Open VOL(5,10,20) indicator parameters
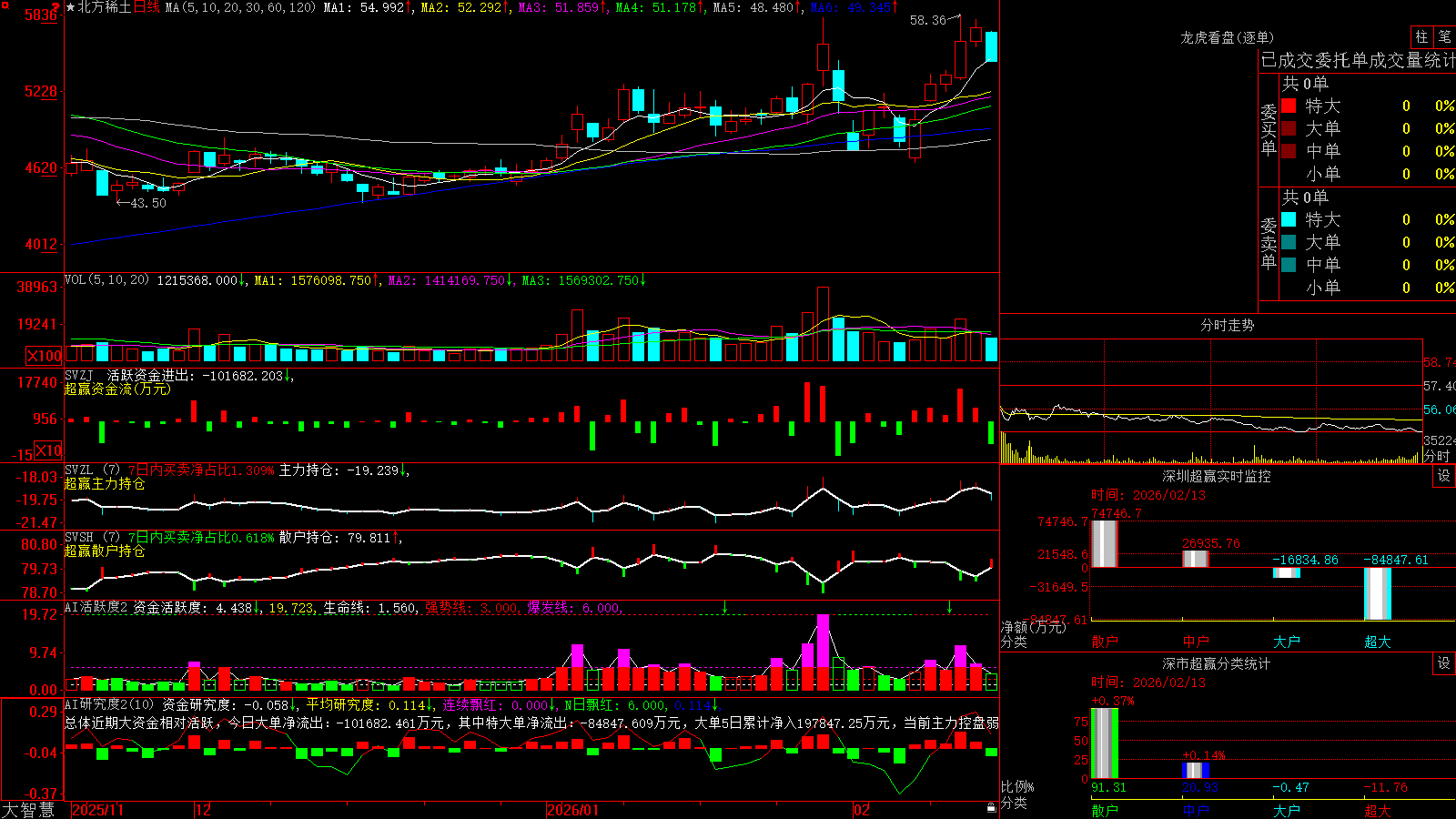 (106, 280)
